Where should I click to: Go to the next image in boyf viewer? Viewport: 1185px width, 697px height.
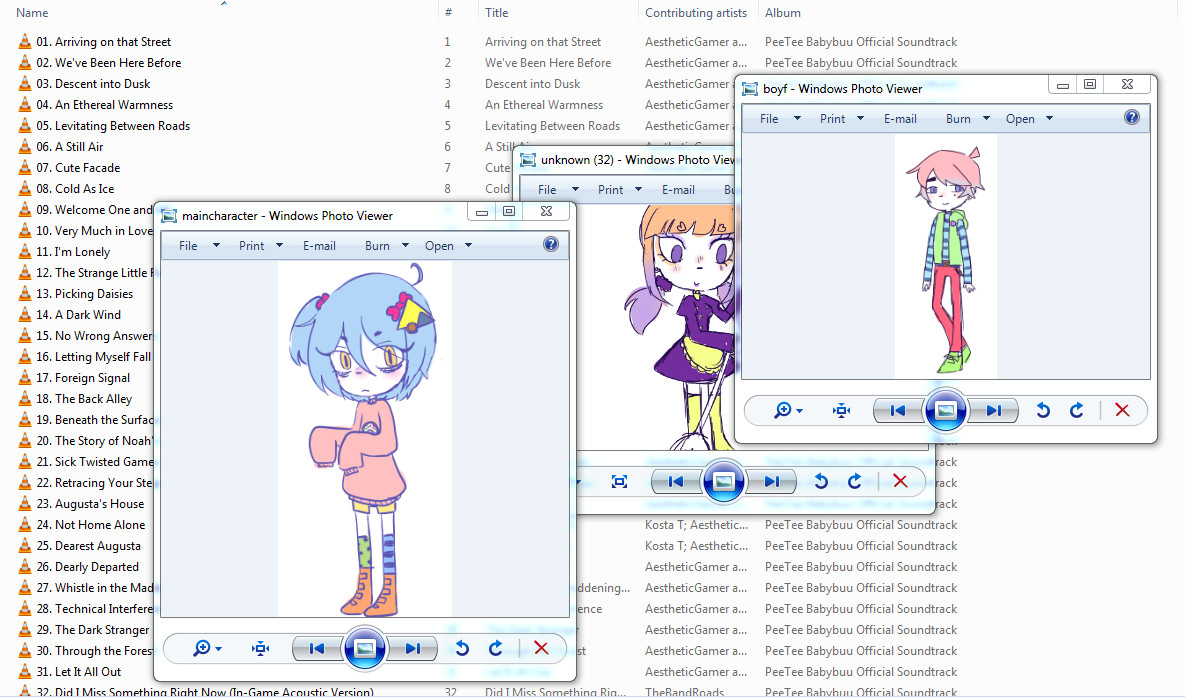(993, 410)
